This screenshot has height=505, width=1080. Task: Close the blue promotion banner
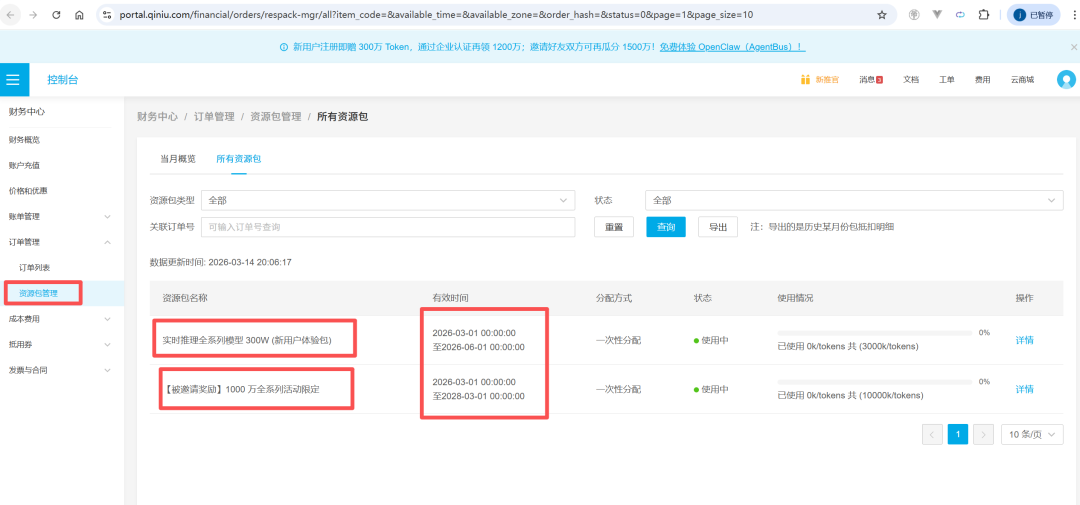click(x=1073, y=47)
